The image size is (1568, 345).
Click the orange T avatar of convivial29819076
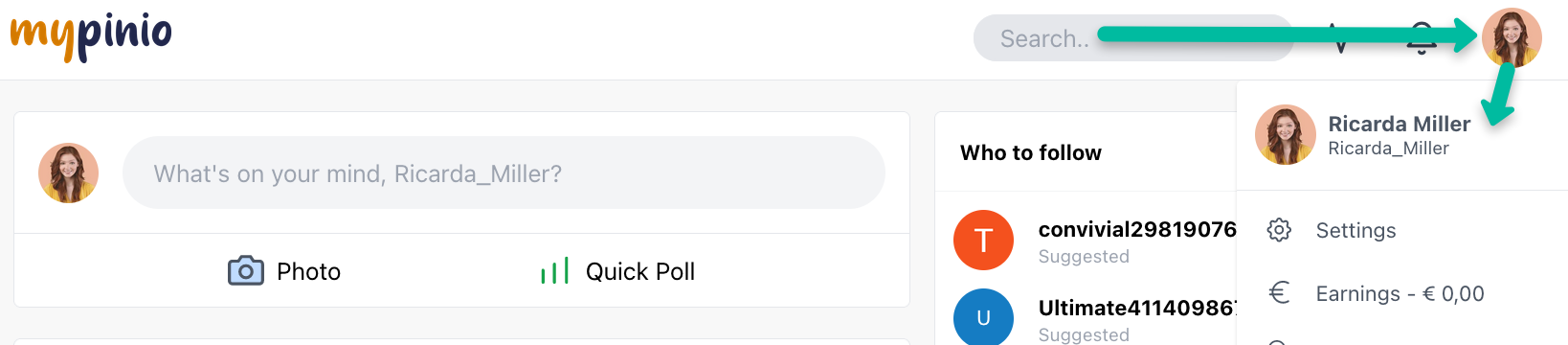click(x=983, y=240)
